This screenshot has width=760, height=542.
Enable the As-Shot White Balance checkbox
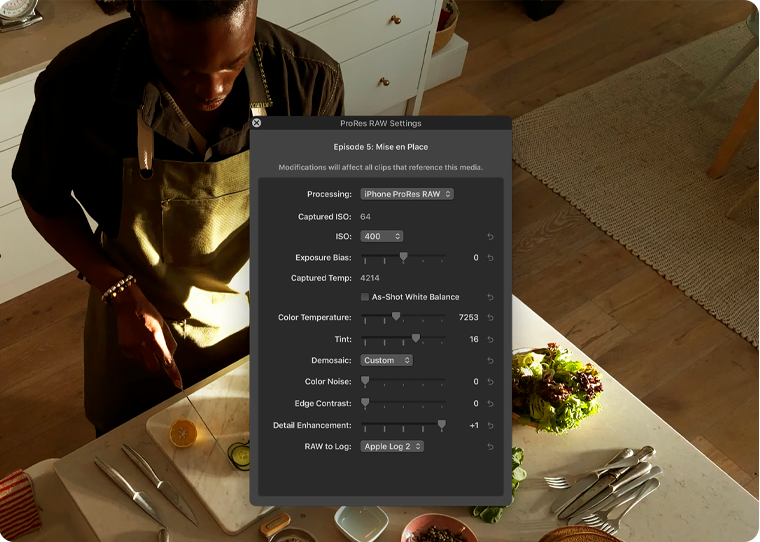(x=364, y=297)
